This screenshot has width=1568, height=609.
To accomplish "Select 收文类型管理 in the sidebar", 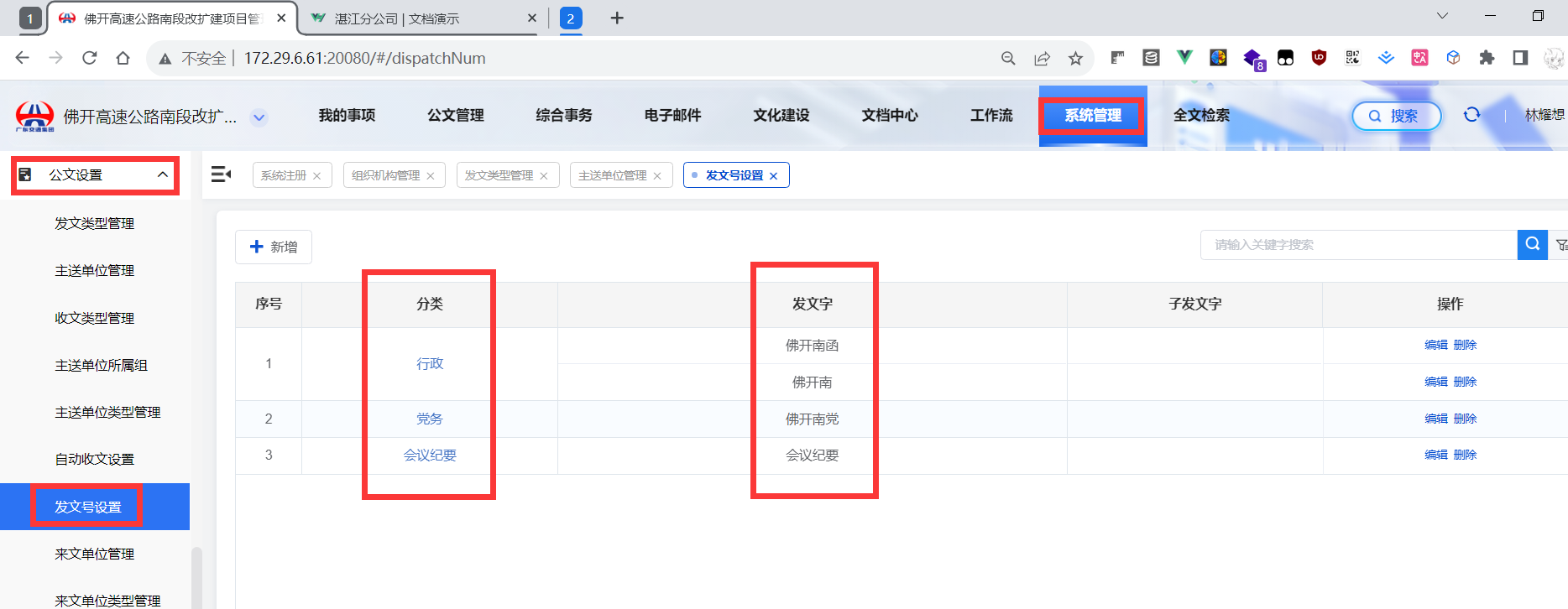I will tap(95, 318).
